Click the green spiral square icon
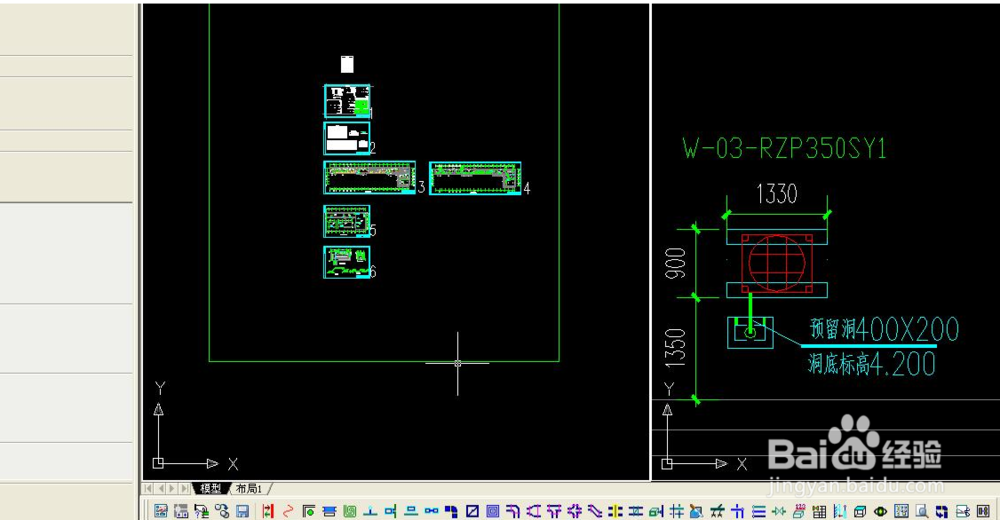 pyautogui.click(x=349, y=511)
